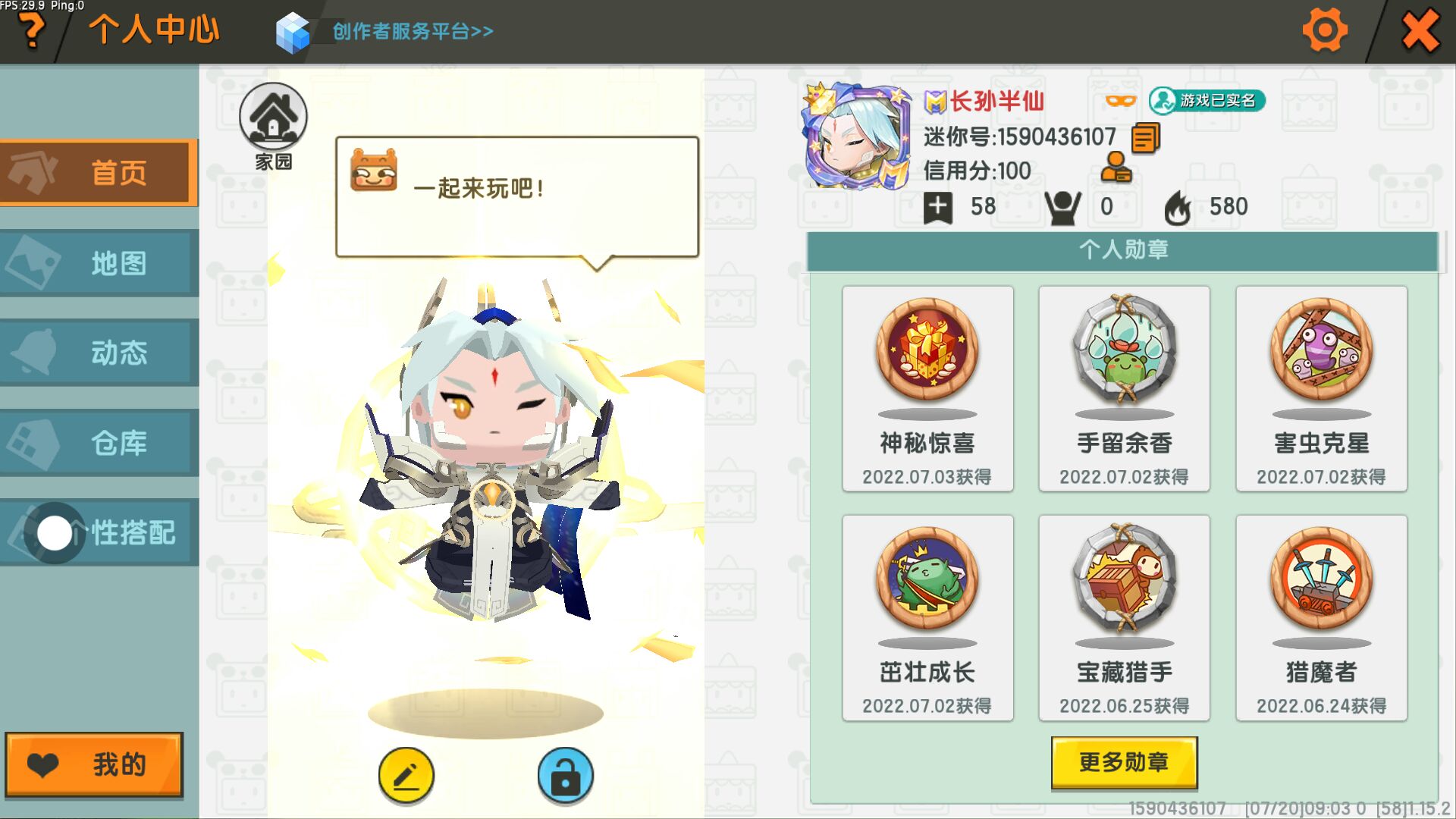1456x819 pixels.
Task: Switch to the 地图 tab
Action: click(99, 263)
